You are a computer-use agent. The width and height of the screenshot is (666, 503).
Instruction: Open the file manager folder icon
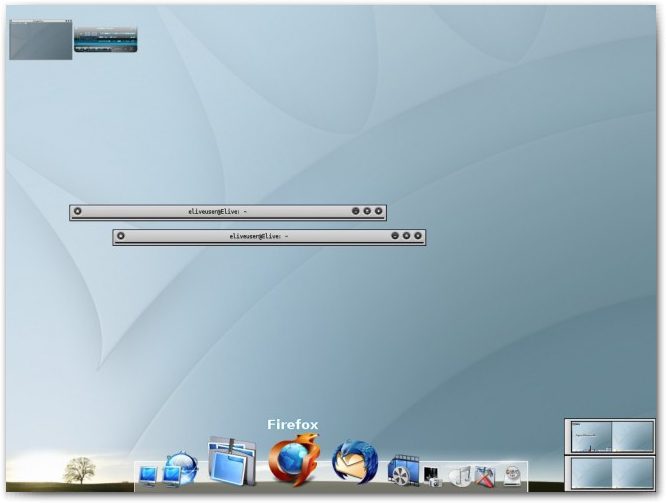click(x=232, y=462)
